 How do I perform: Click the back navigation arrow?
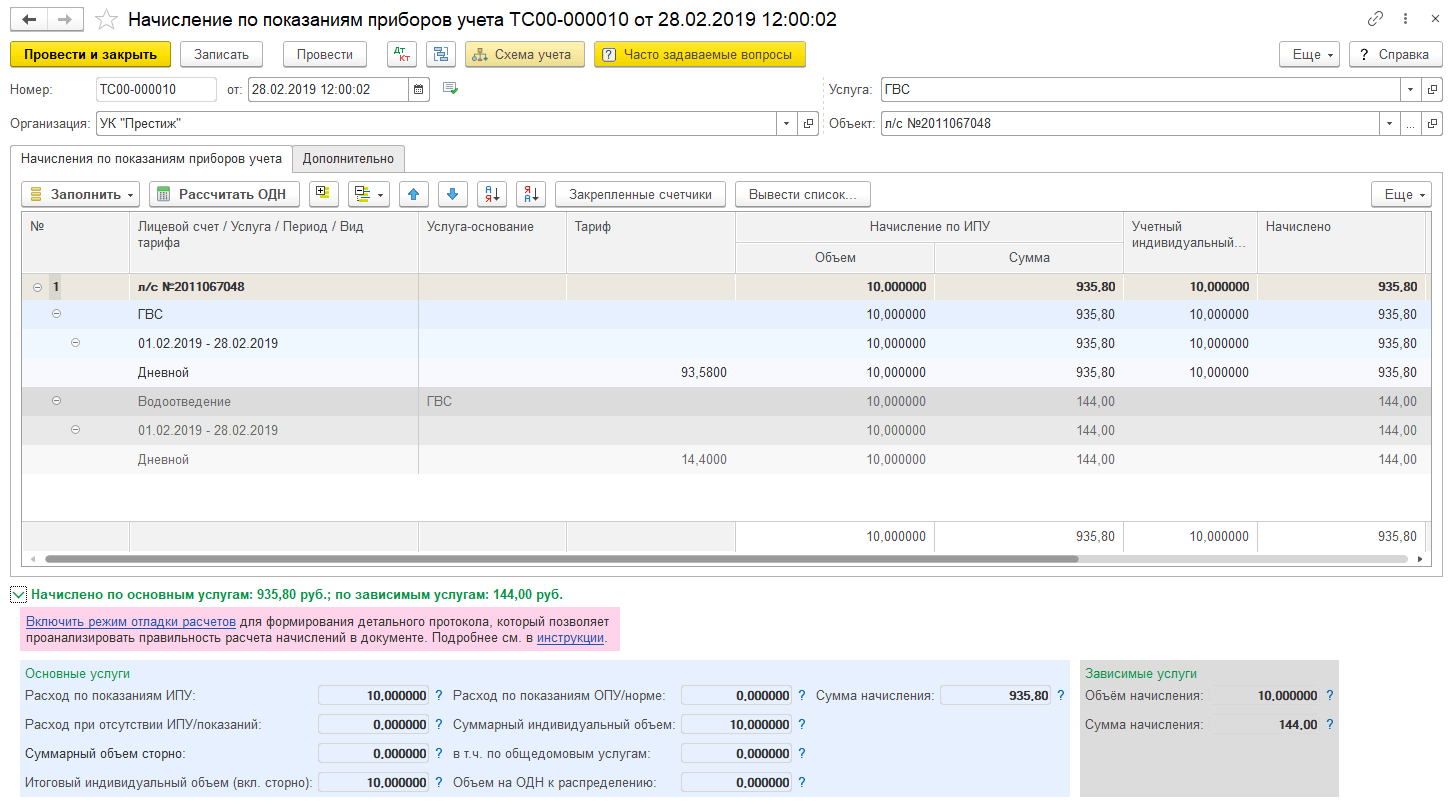pyautogui.click(x=30, y=19)
